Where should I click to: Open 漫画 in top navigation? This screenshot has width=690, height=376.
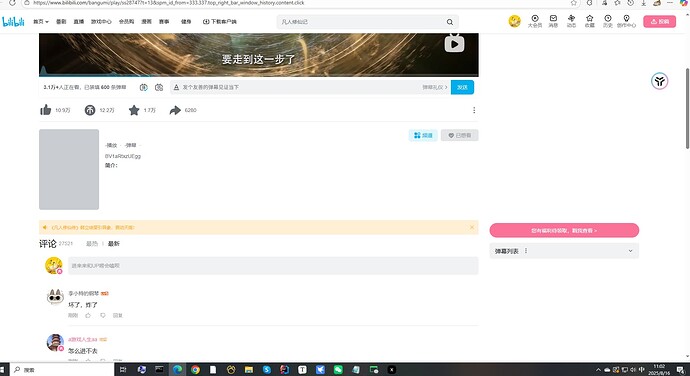click(146, 22)
